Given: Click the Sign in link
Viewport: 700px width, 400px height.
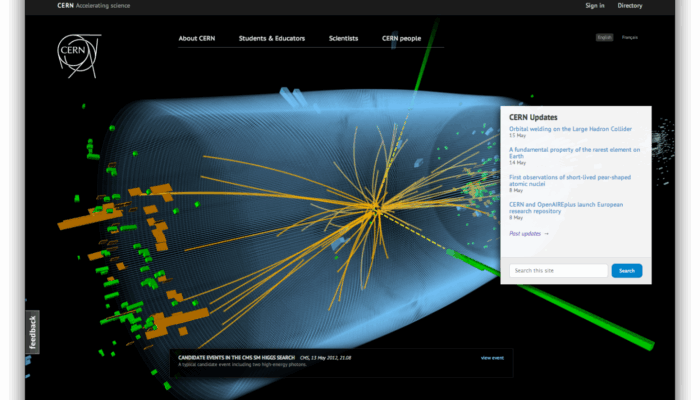Looking at the screenshot, I should click(595, 5).
